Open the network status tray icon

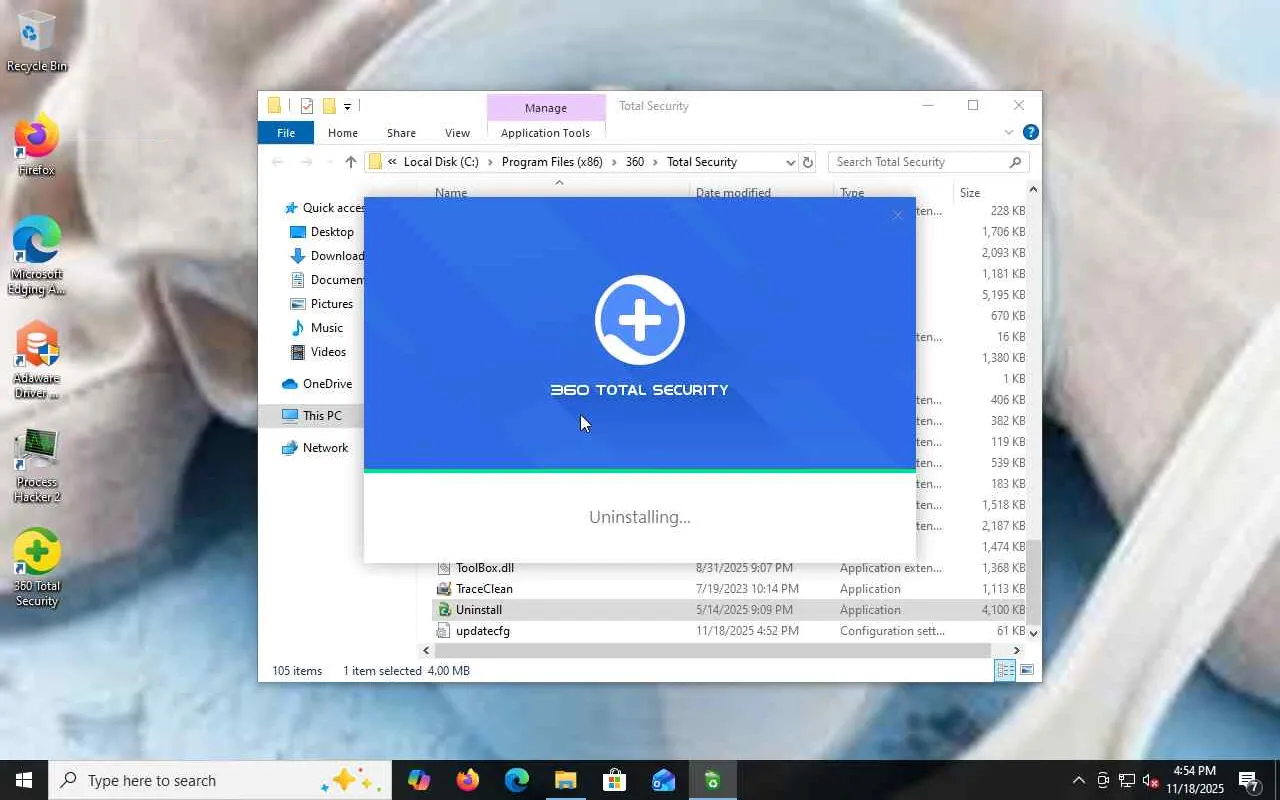(x=1127, y=780)
